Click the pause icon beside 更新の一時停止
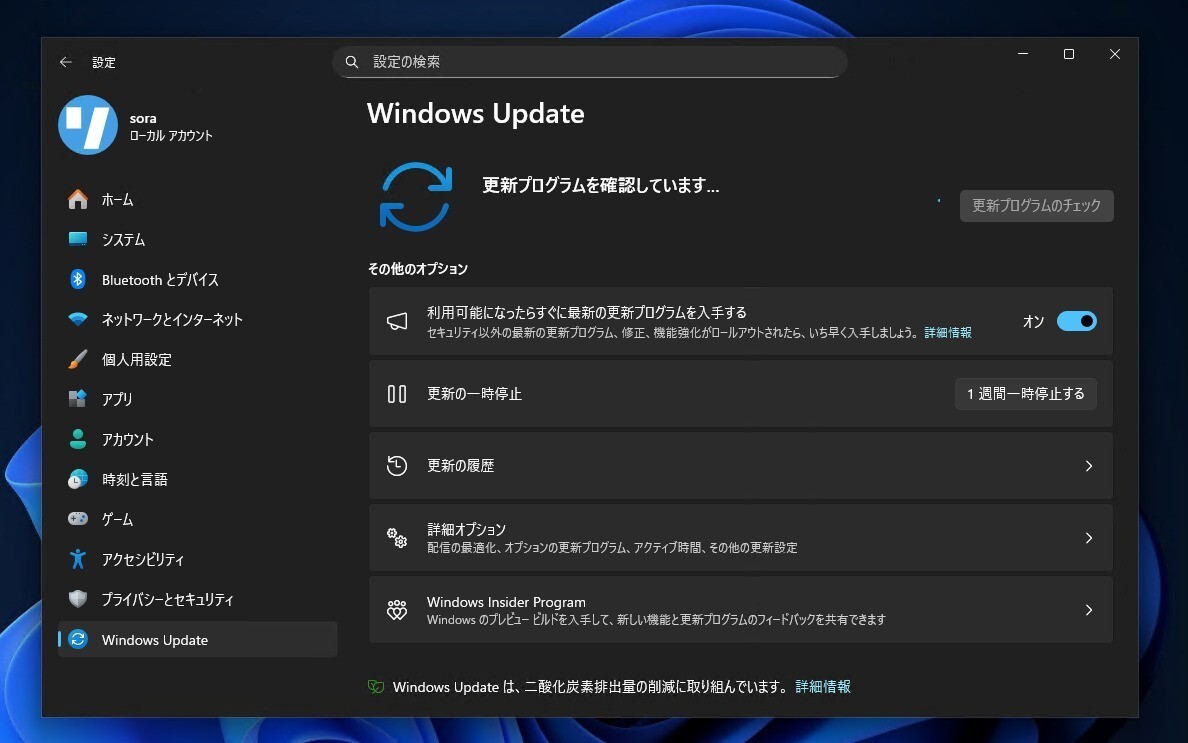Screen dimensions: 1188x743 (397, 394)
